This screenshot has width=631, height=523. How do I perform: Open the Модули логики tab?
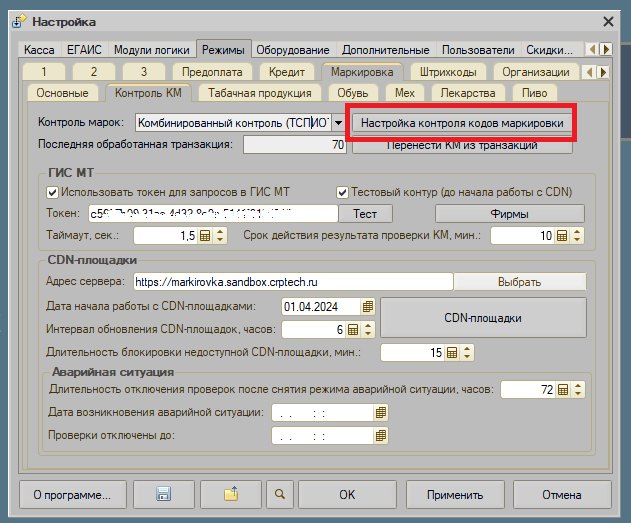coord(152,50)
